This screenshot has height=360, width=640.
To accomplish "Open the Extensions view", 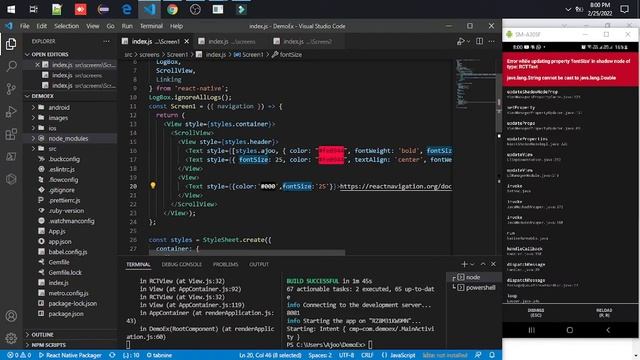I will tap(11, 134).
